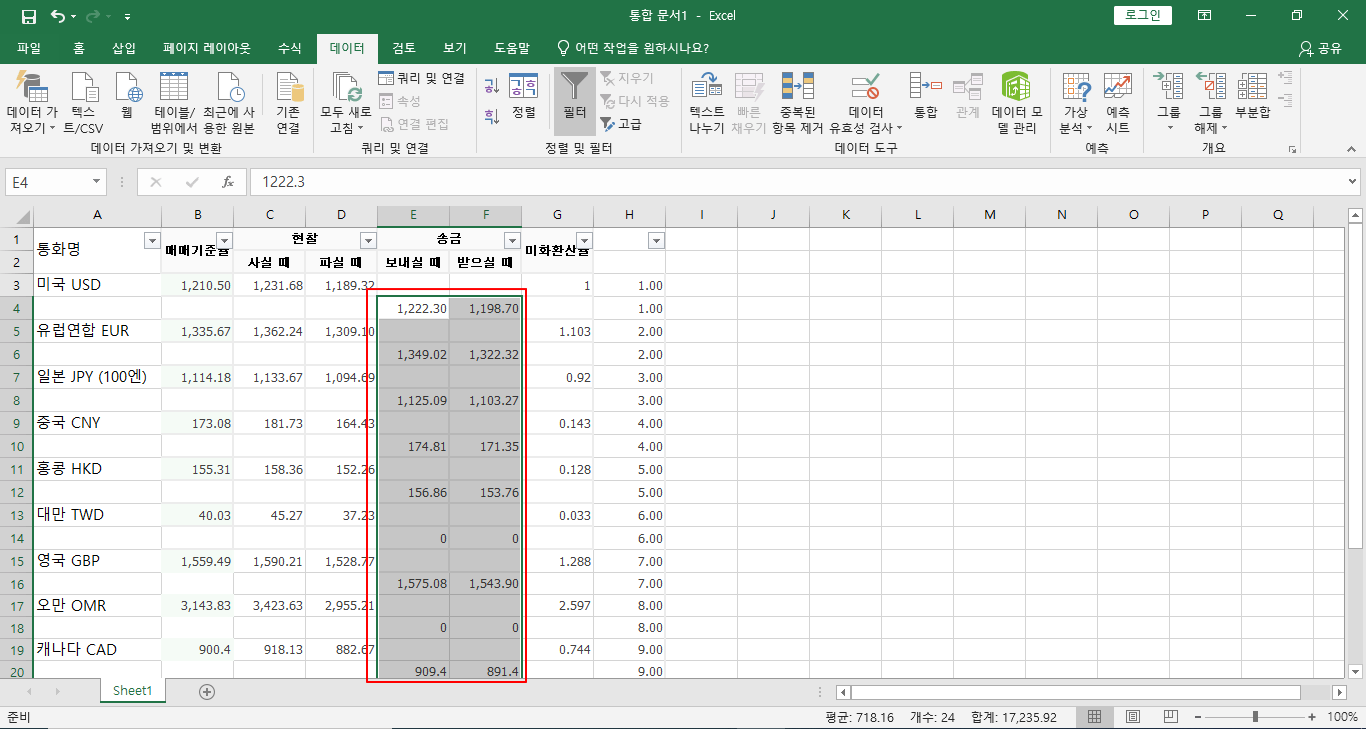
Task: Open the filter dropdown in column B header
Action: [x=224, y=240]
